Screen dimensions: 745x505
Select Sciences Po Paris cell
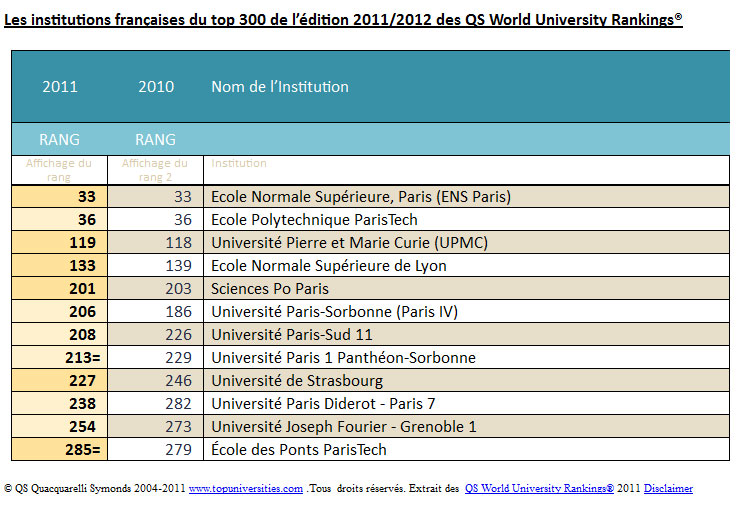tap(466, 288)
